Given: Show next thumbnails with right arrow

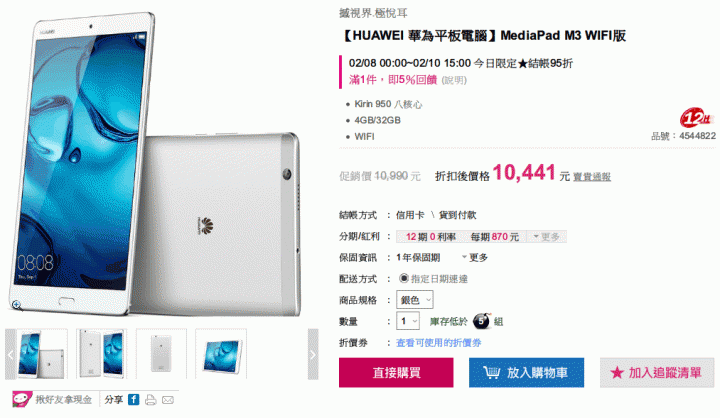Looking at the screenshot, I should coord(313,354).
